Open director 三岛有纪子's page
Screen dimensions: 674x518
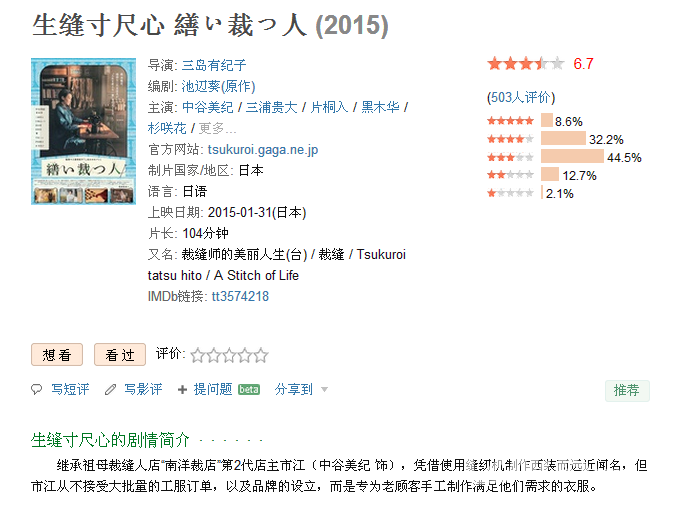[x=214, y=65]
